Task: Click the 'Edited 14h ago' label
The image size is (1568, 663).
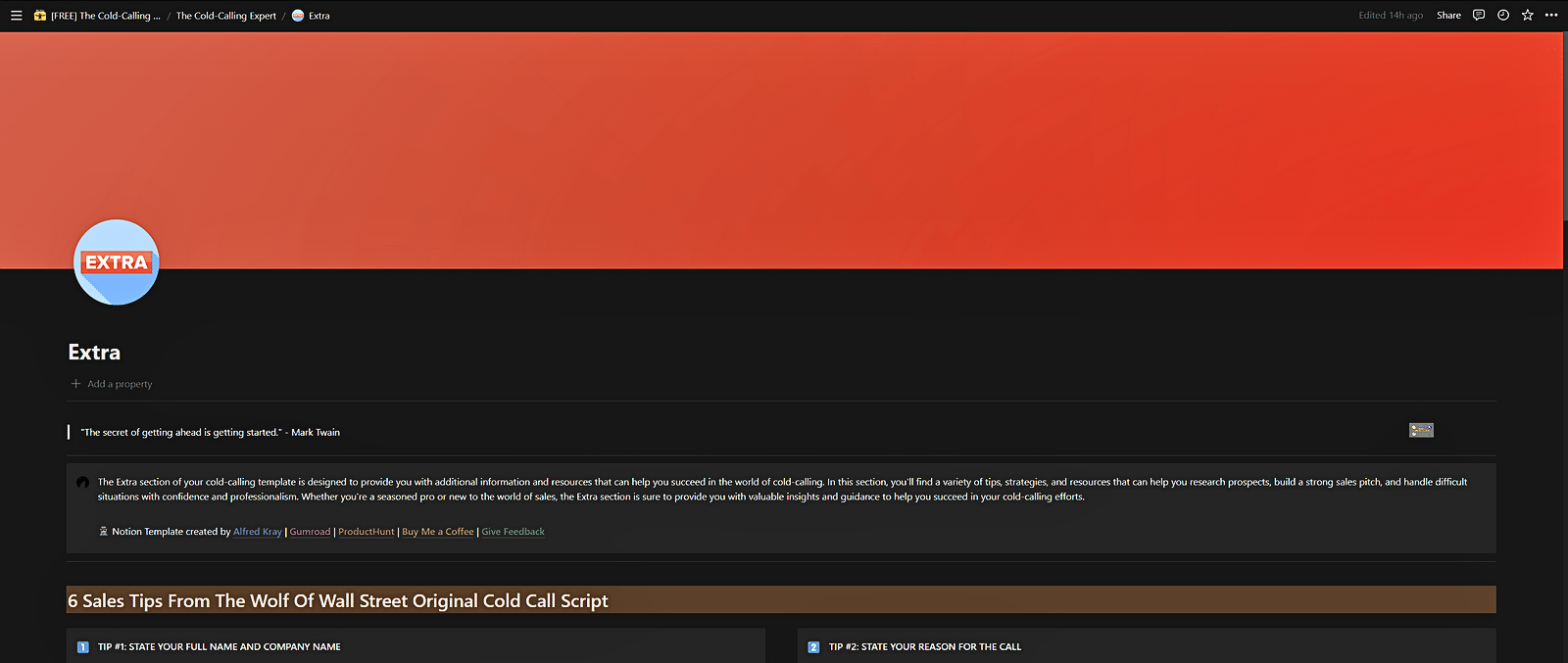Action: 1391,16
